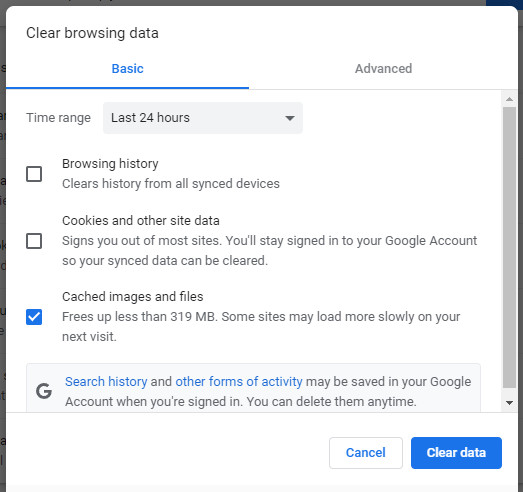Click the Google G logo icon

44,391
